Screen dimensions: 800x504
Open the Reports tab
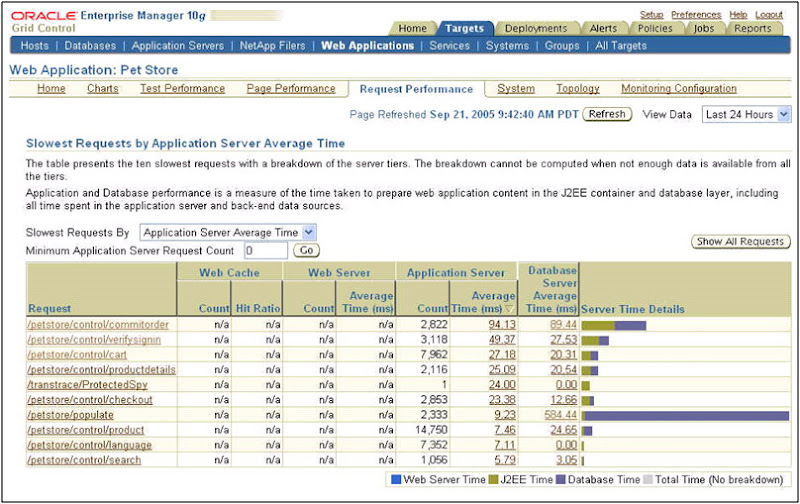753,29
